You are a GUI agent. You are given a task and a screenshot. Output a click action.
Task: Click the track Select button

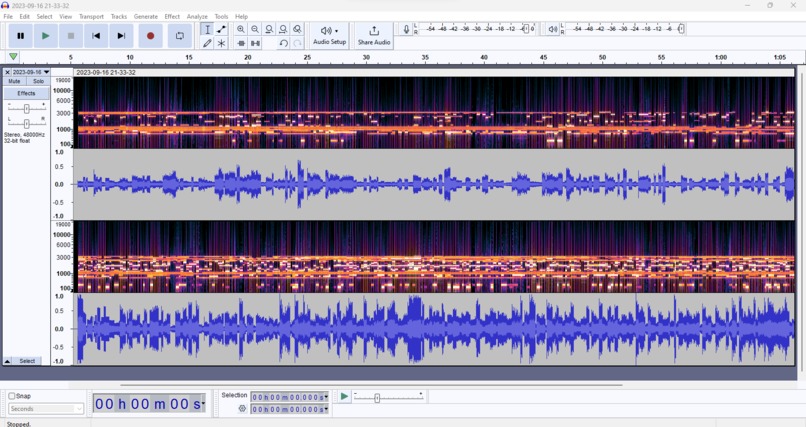[27, 361]
